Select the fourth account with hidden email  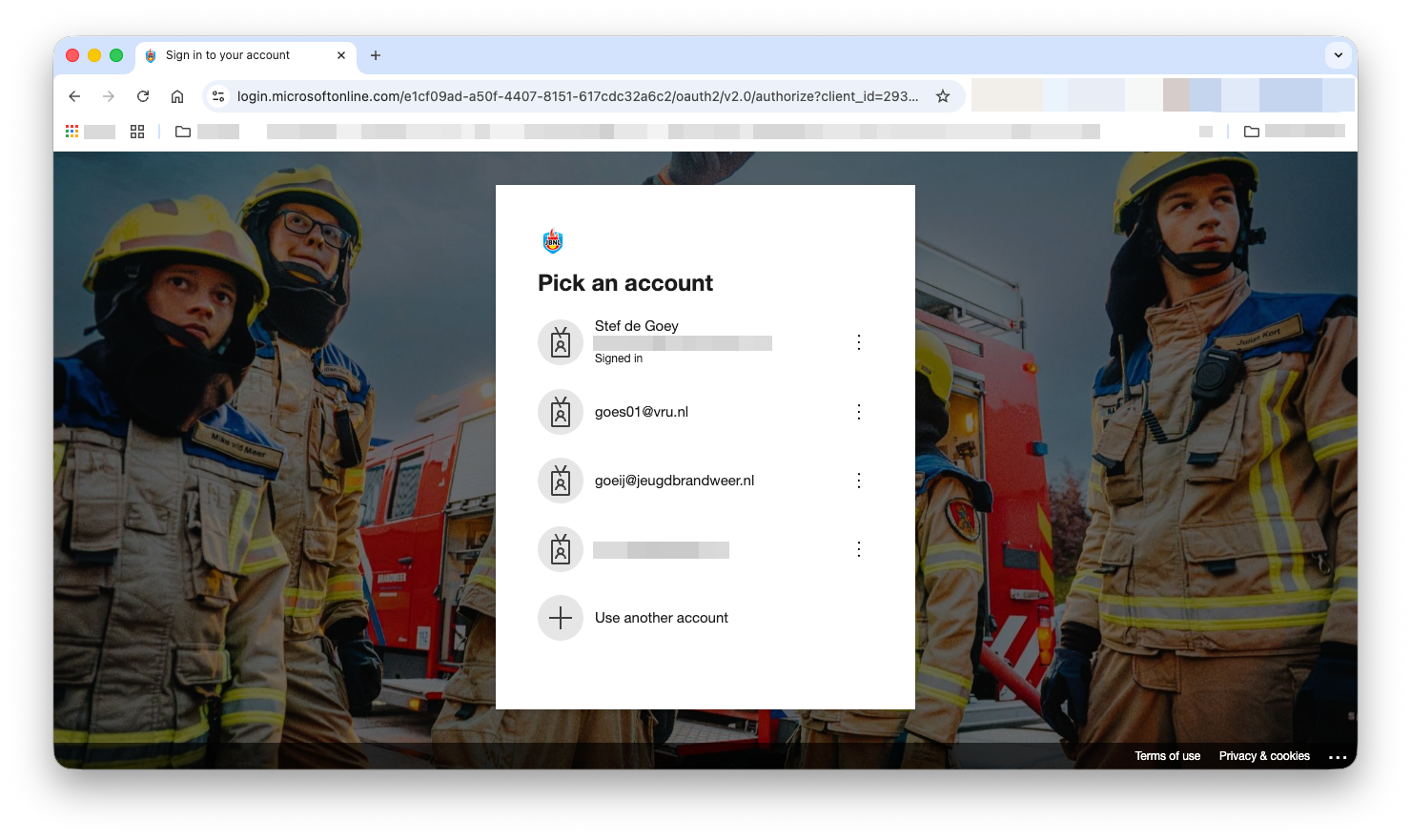tap(705, 549)
